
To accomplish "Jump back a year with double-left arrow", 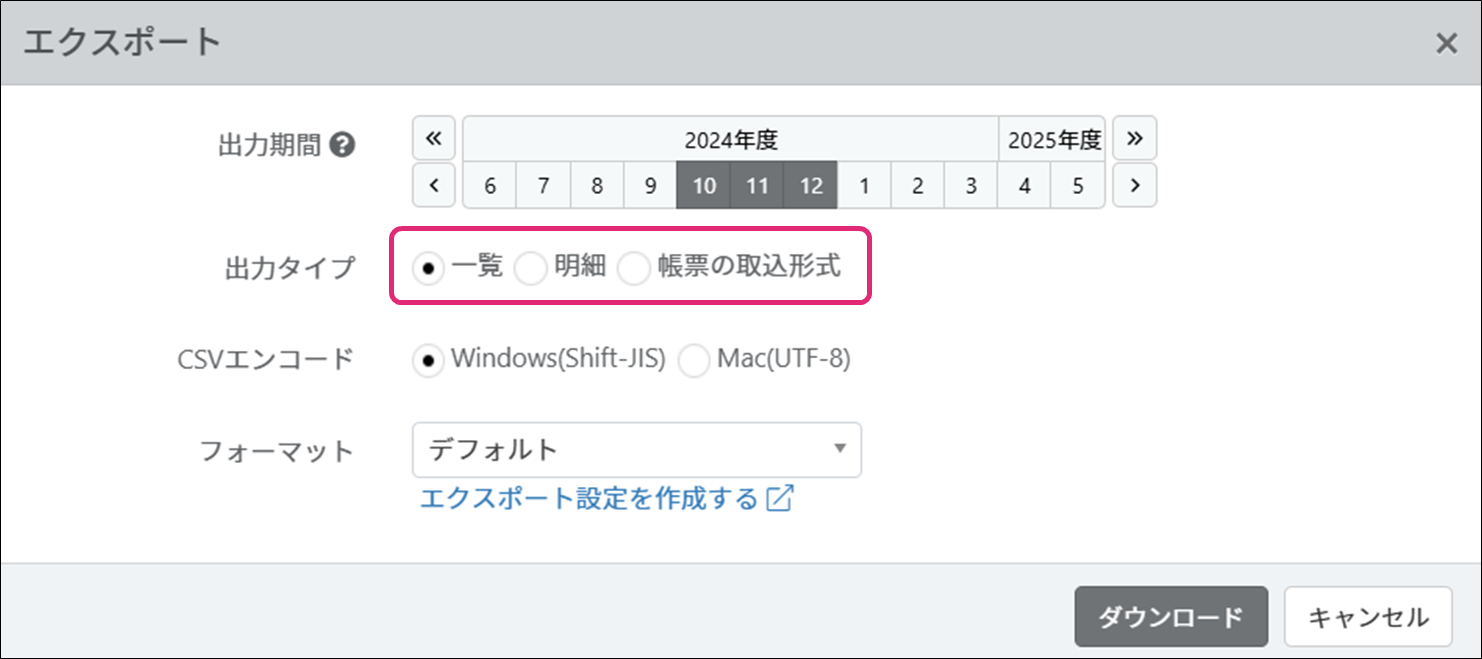I will tap(433, 139).
